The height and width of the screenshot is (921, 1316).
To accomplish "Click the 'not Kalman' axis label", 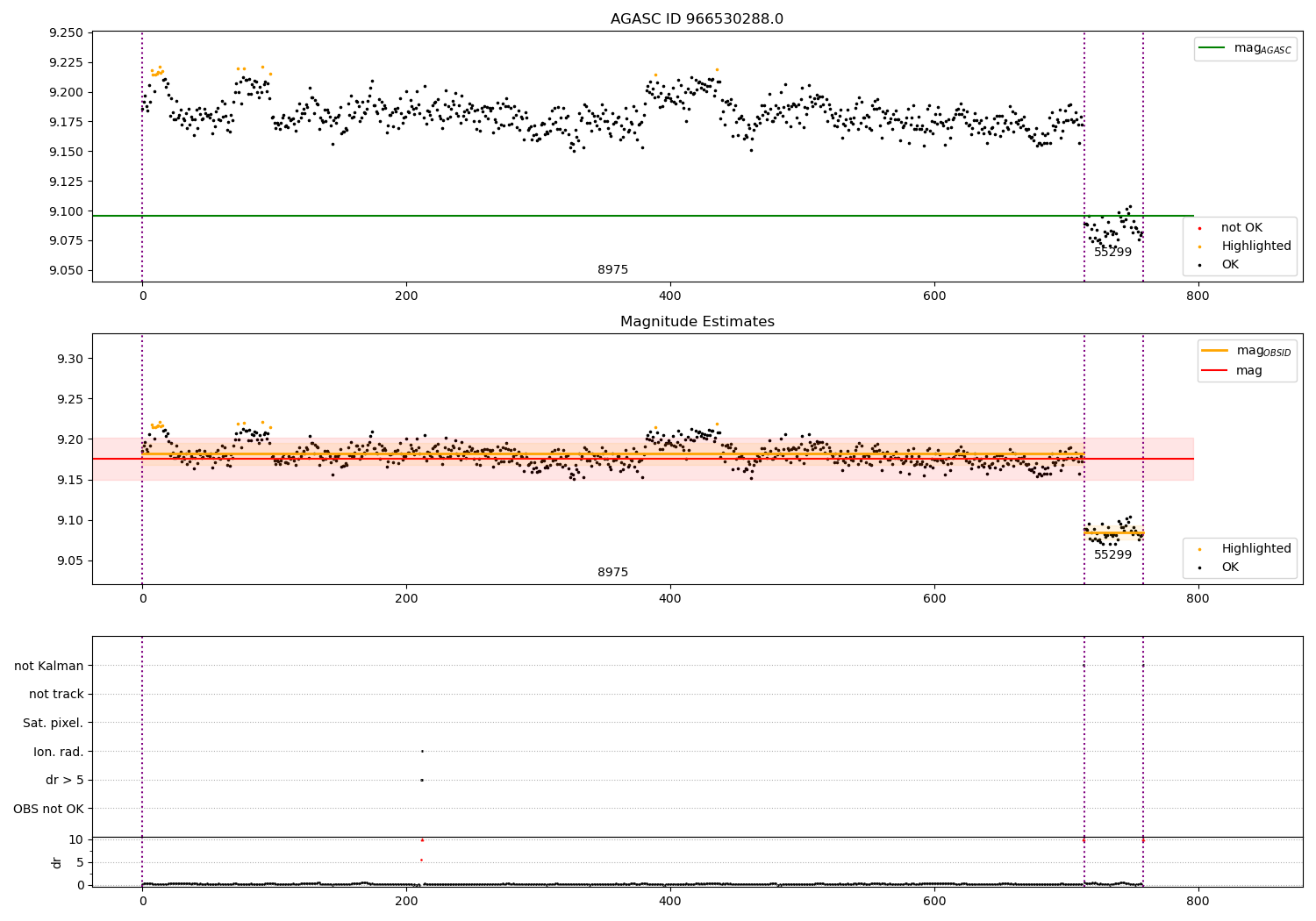I will 49,666.
